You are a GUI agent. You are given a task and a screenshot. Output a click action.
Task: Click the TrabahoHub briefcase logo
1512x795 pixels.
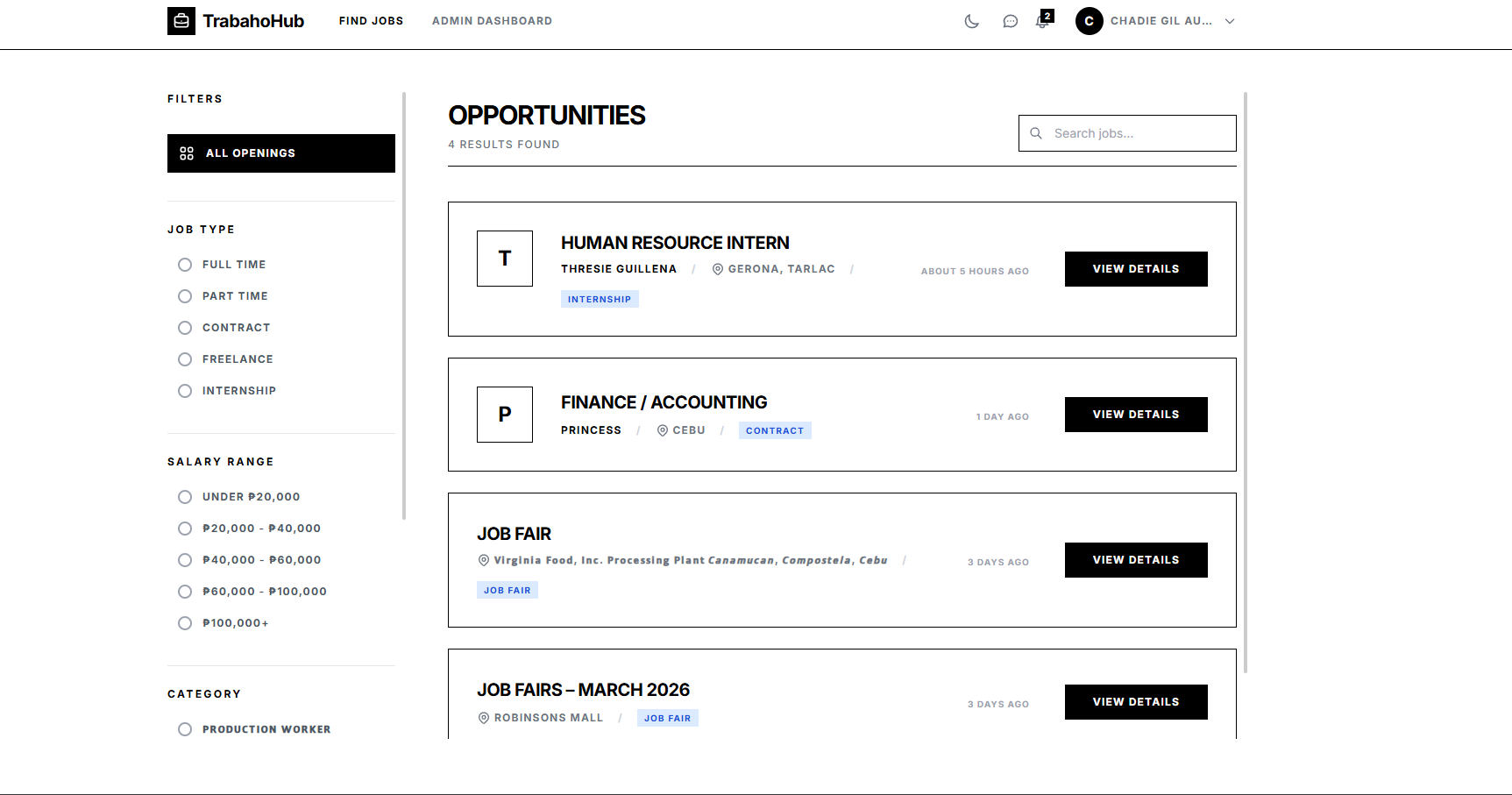[181, 21]
